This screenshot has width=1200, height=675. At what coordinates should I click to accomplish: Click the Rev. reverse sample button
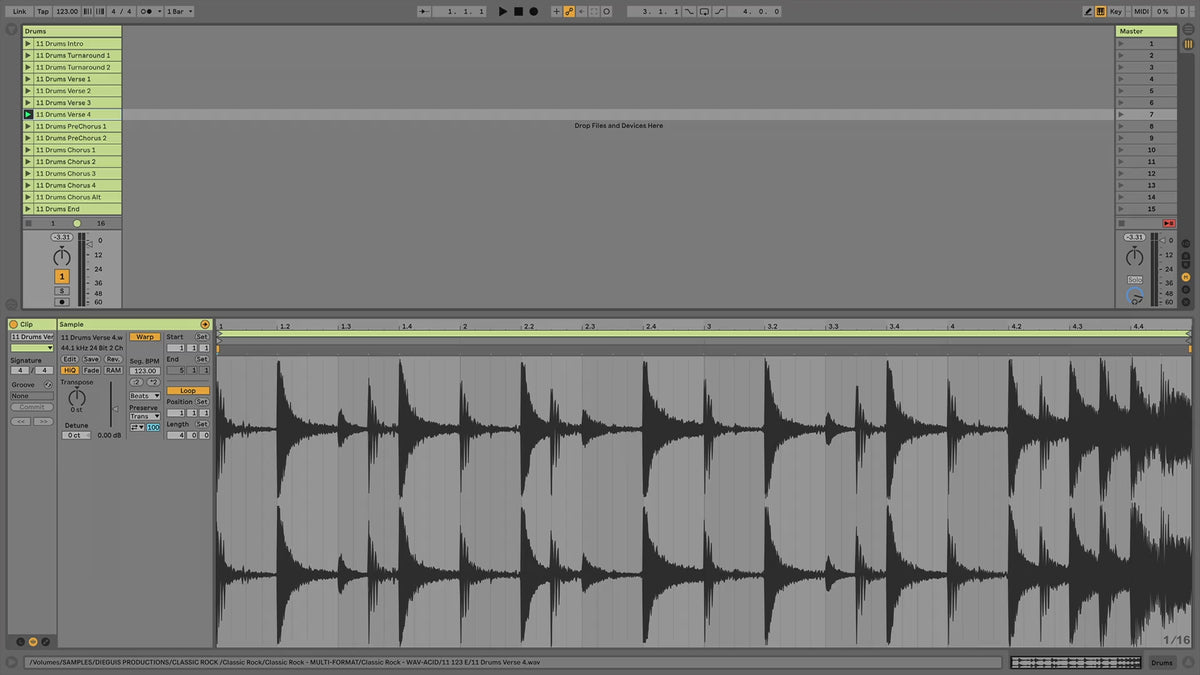point(113,359)
